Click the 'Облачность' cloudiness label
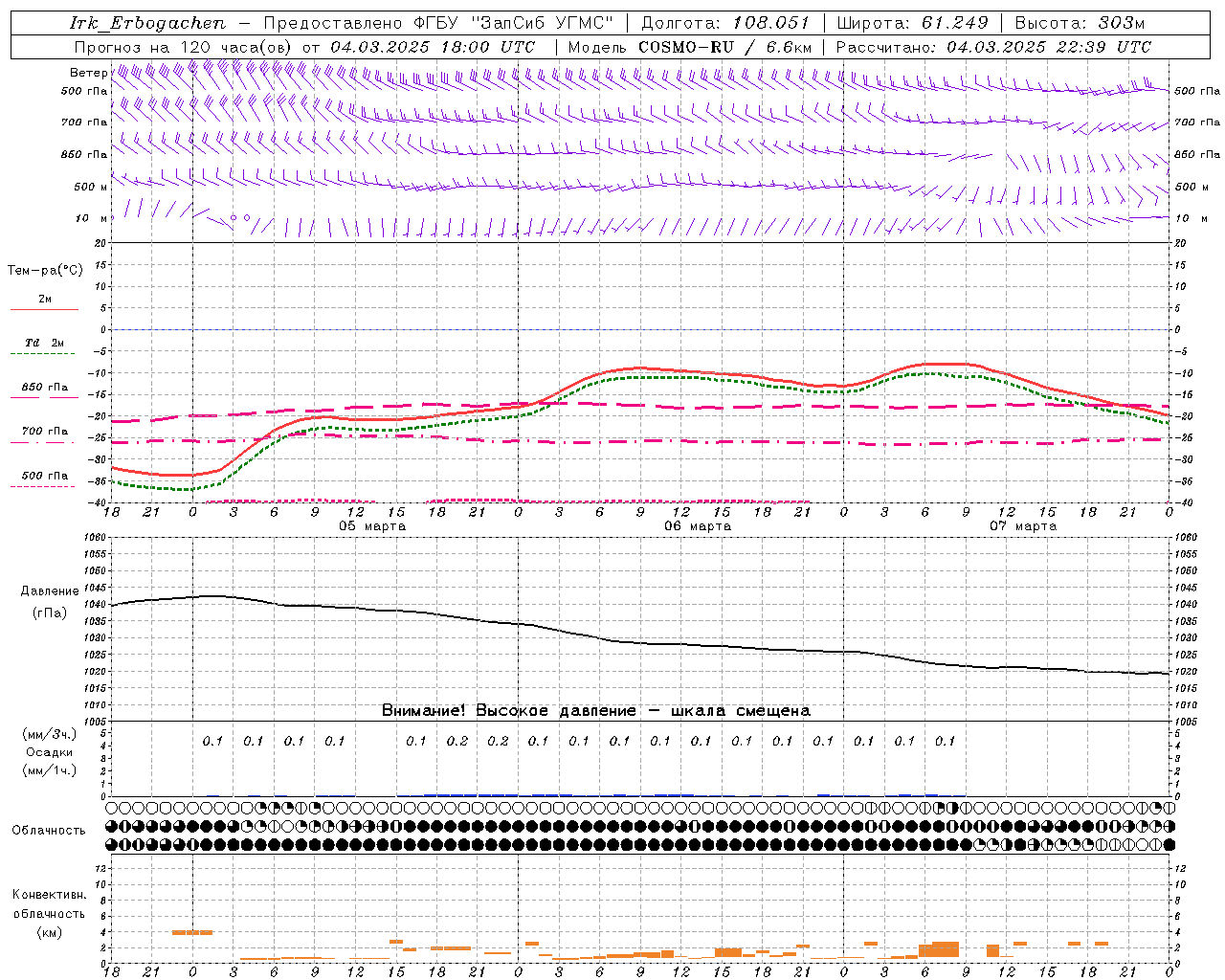This screenshot has height=980, width=1225. point(49,830)
